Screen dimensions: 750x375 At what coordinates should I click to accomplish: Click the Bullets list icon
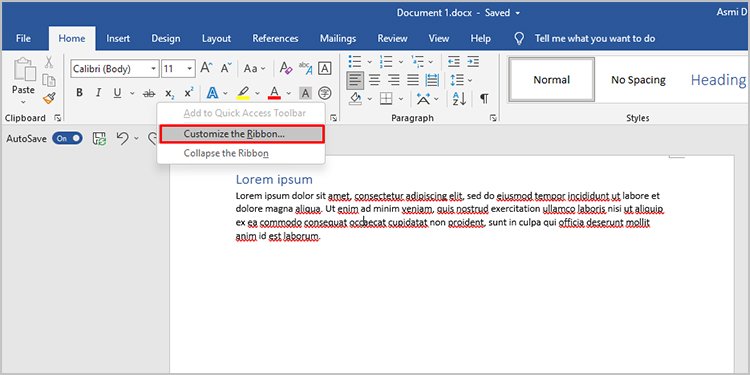(355, 62)
